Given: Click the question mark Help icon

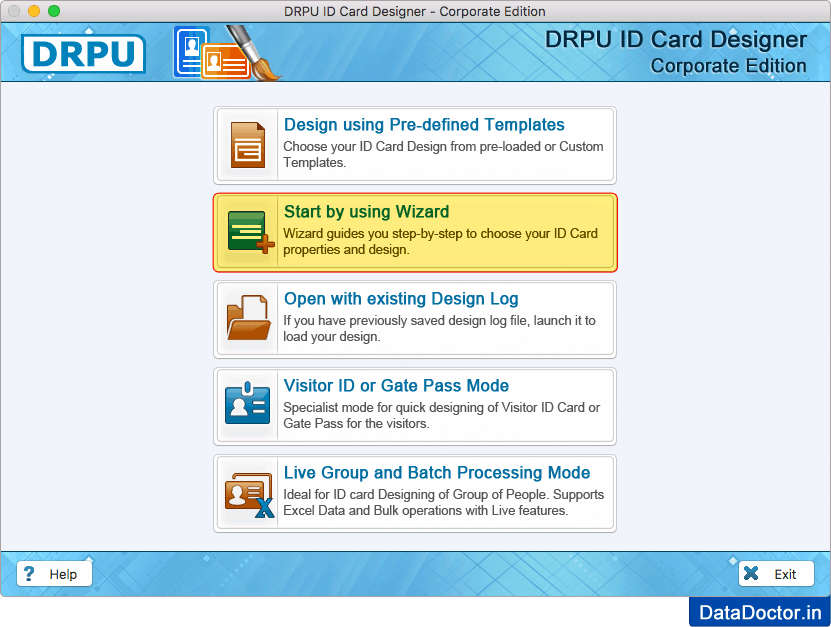Looking at the screenshot, I should tap(29, 573).
